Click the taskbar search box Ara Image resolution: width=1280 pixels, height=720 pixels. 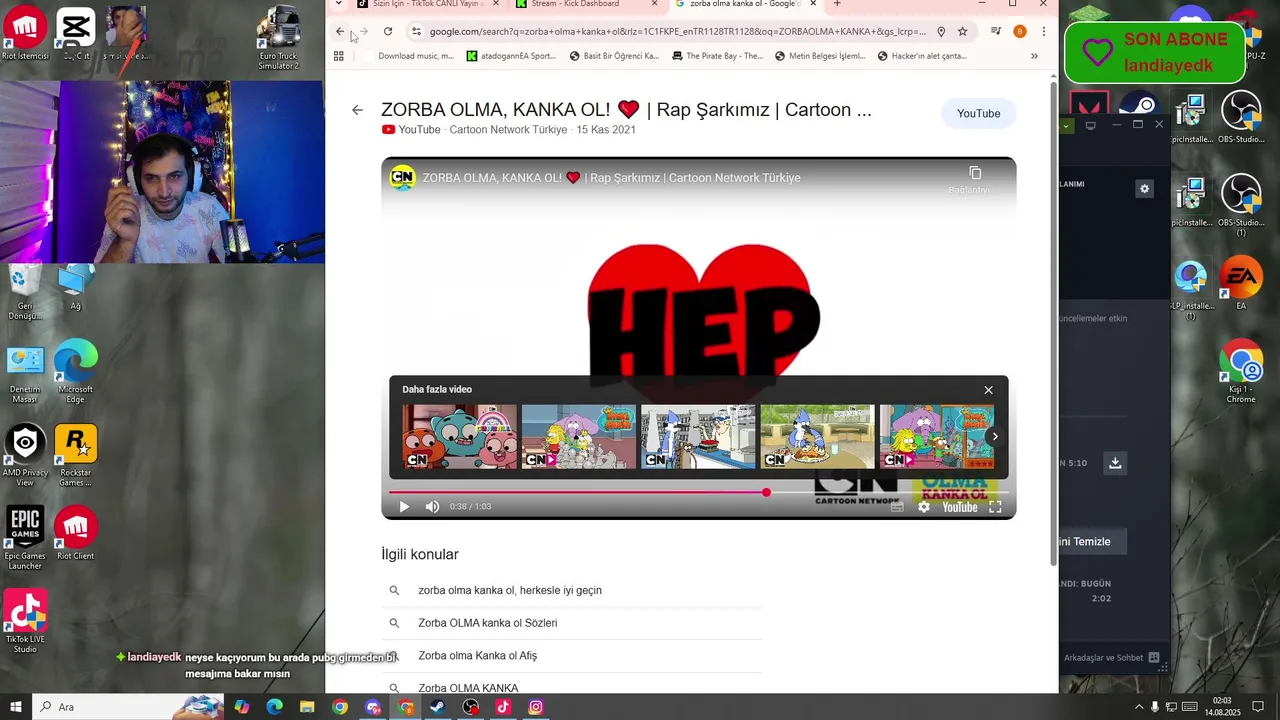click(x=128, y=707)
